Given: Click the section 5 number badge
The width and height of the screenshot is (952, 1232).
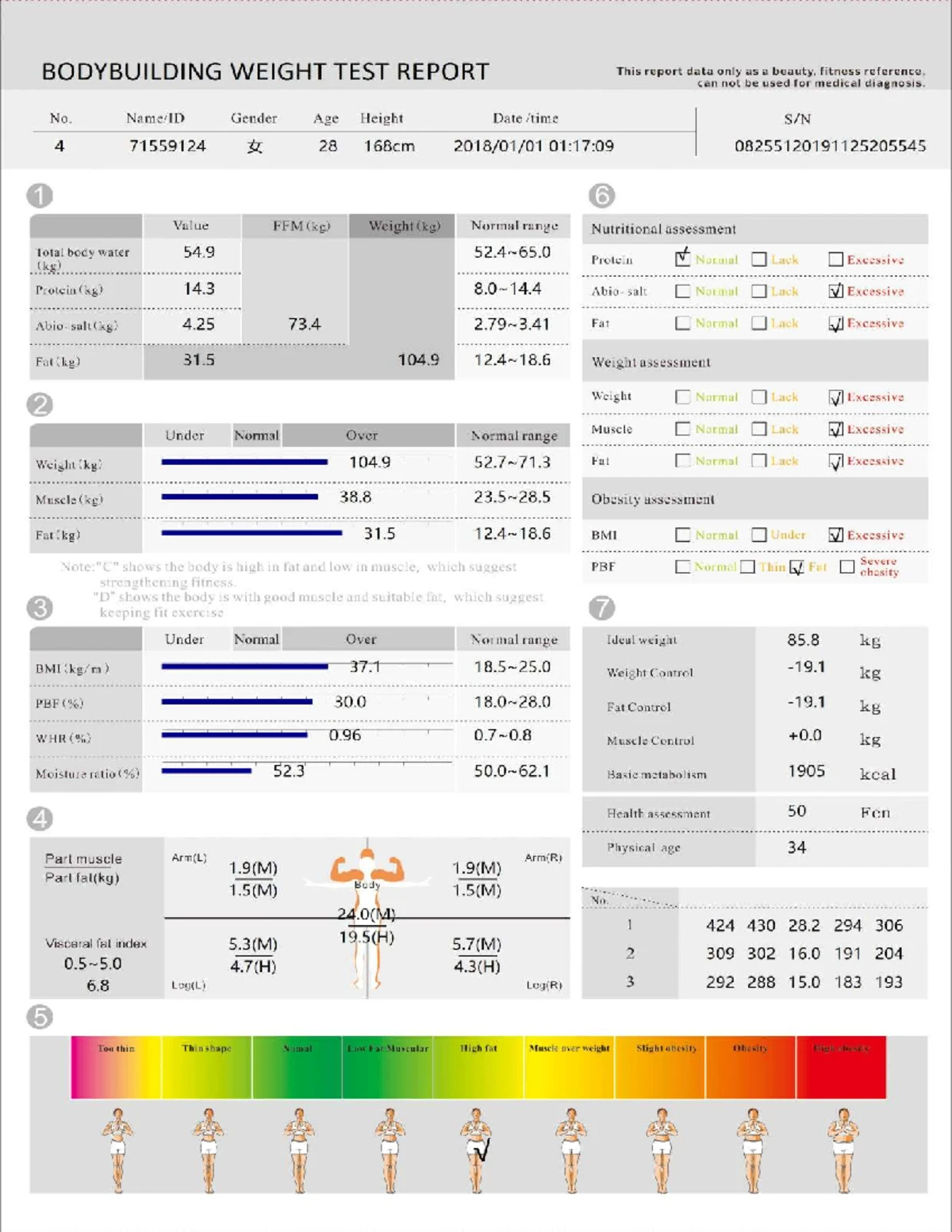Looking at the screenshot, I should pos(40,1016).
